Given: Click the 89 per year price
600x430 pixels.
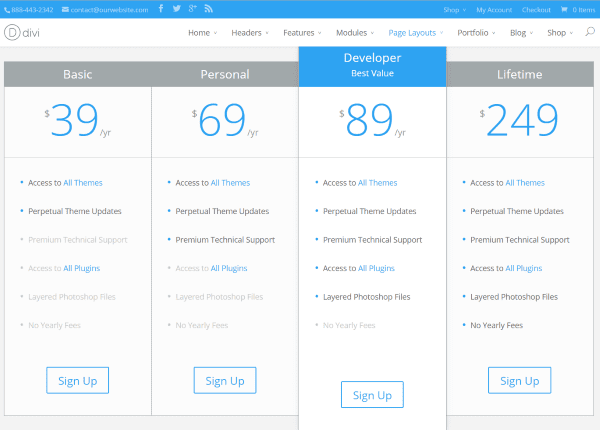Looking at the screenshot, I should click(372, 120).
